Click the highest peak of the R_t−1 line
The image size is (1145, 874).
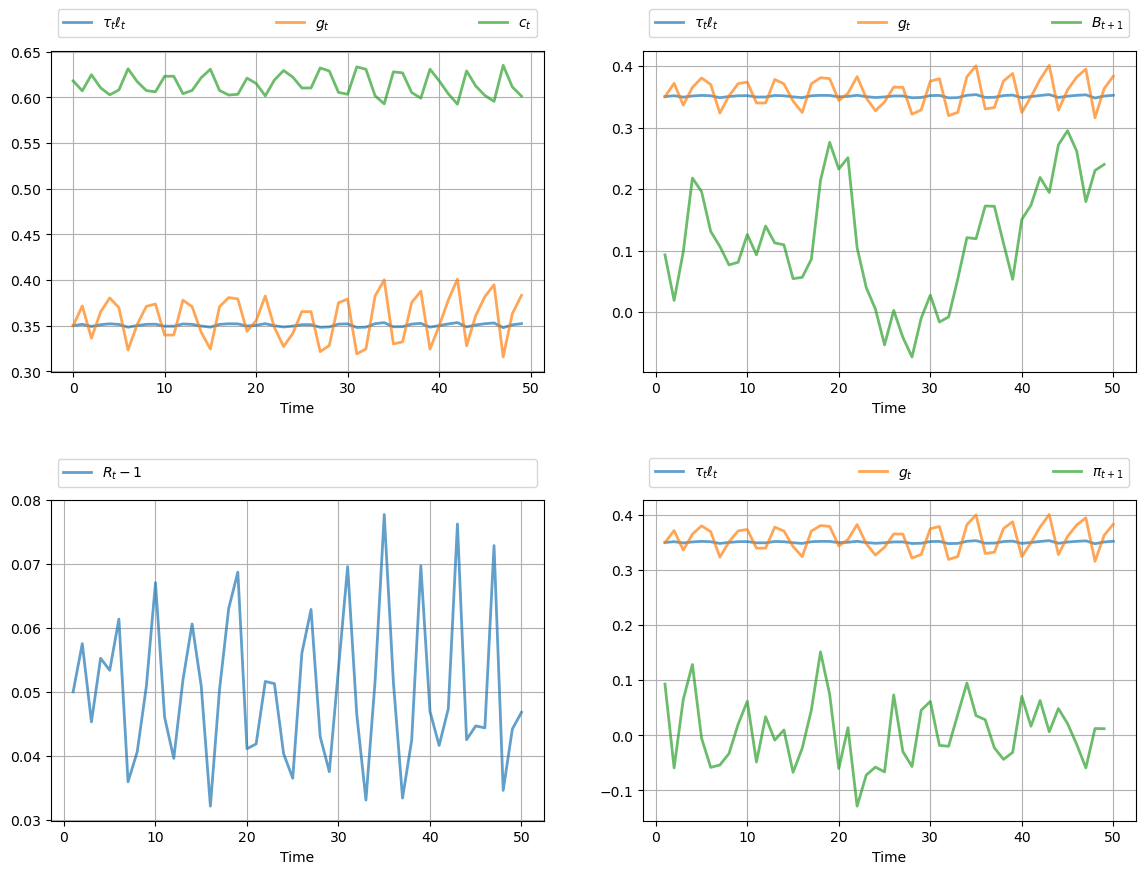384,515
